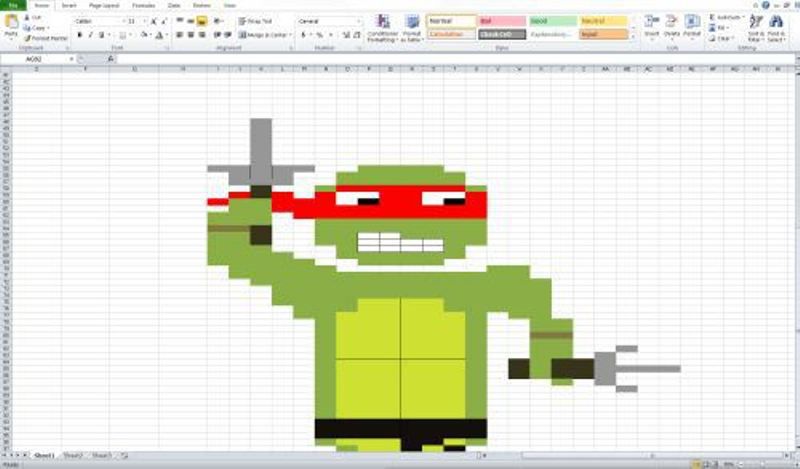Click the Font Color letter A
The width and height of the screenshot is (800, 469).
click(159, 35)
